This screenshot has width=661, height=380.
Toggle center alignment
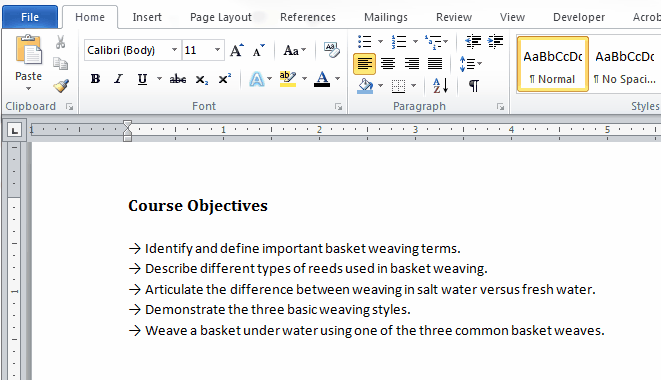(388, 64)
